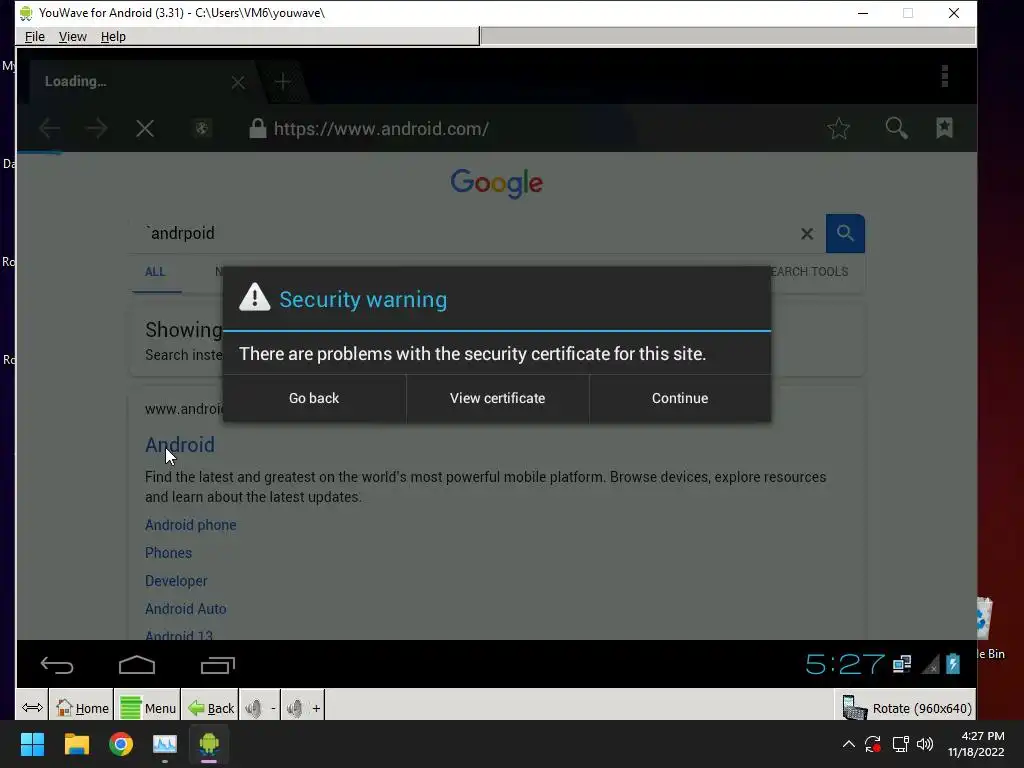Bookmark page with star icon

pos(839,128)
